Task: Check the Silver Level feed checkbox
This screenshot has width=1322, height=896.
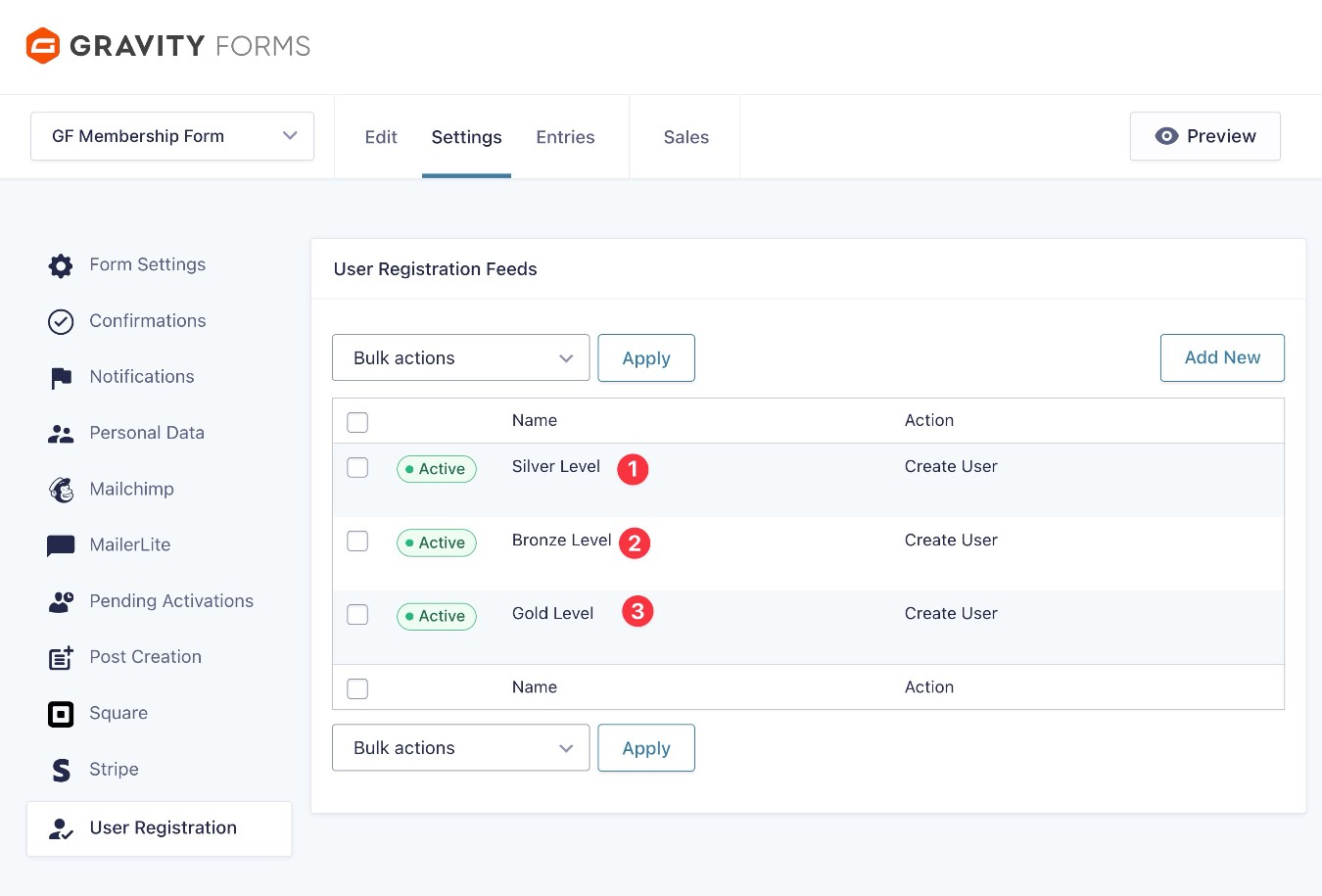Action: click(357, 467)
